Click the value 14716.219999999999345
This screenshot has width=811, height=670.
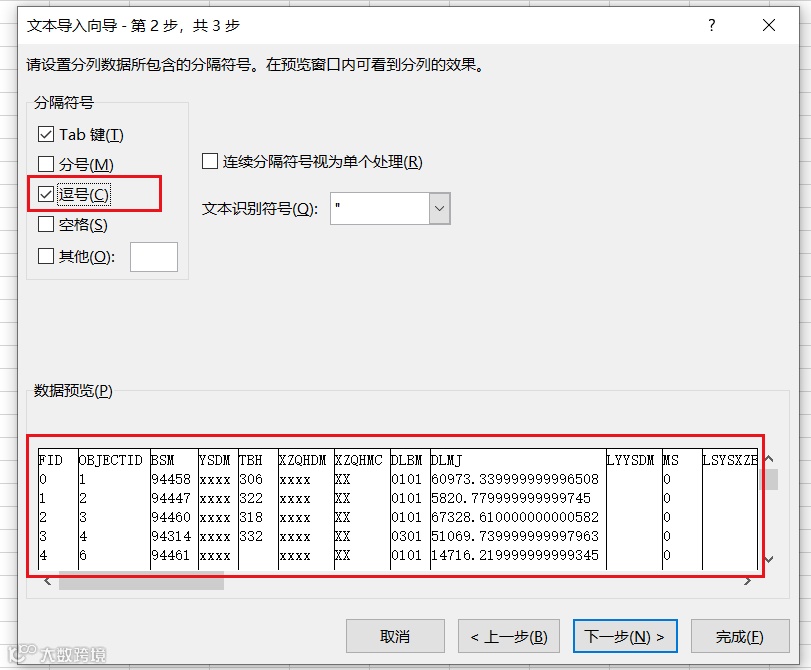(515, 555)
